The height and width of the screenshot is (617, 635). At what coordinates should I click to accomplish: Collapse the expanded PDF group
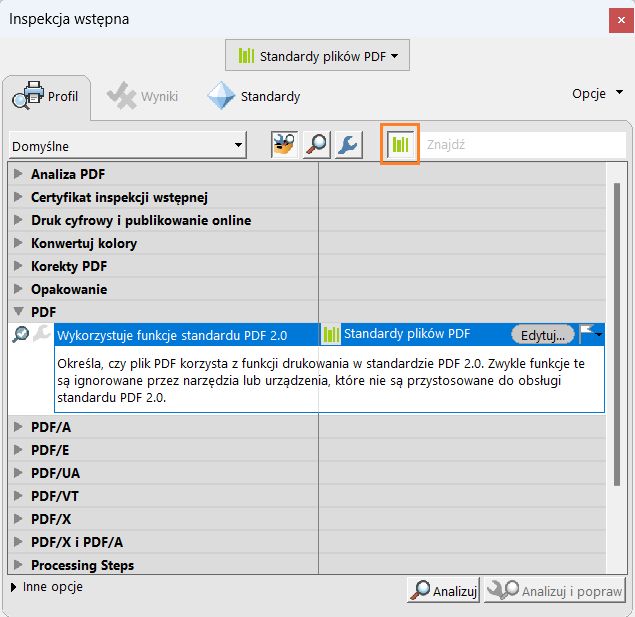[18, 311]
